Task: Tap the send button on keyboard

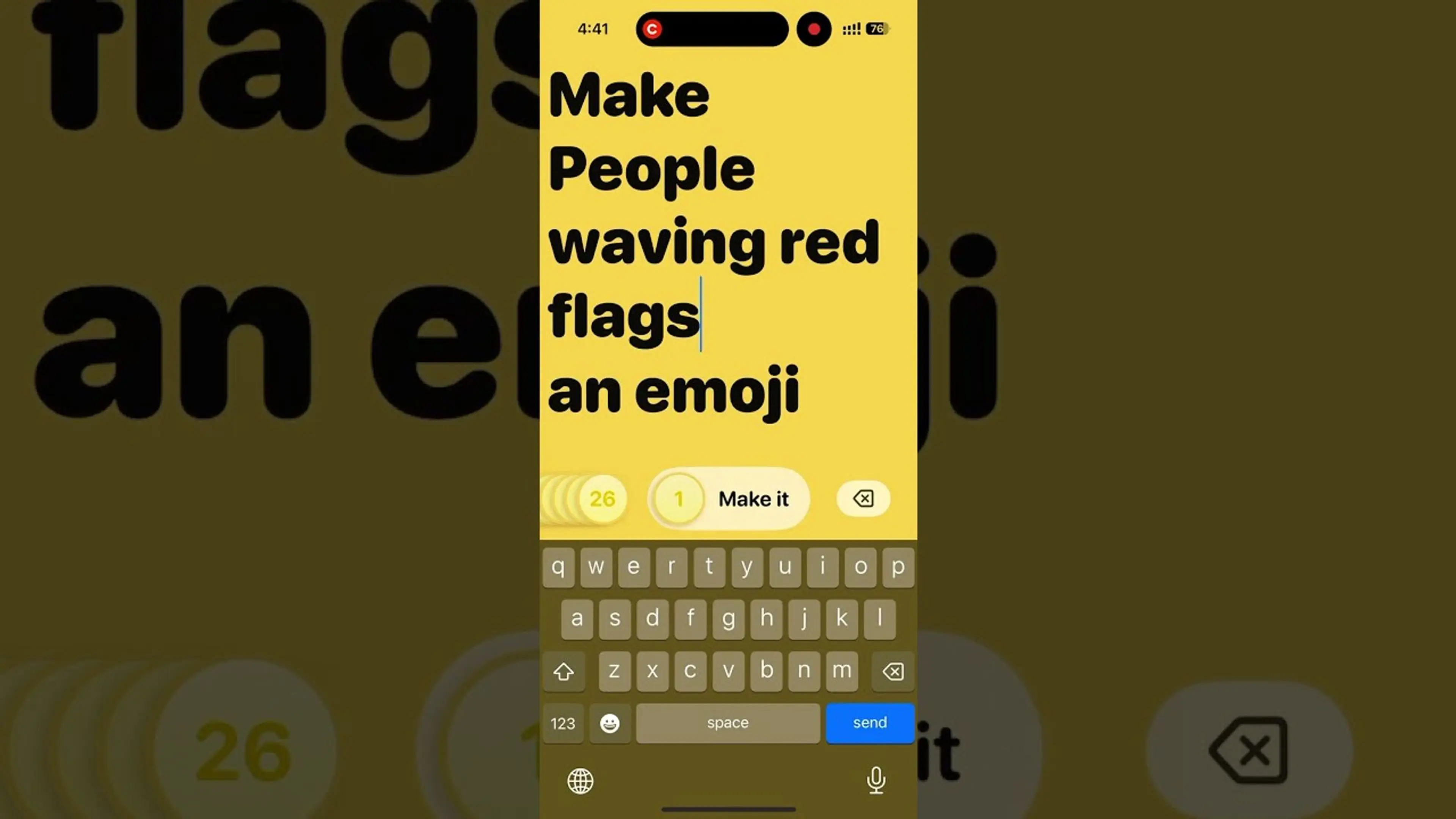Action: coord(869,722)
